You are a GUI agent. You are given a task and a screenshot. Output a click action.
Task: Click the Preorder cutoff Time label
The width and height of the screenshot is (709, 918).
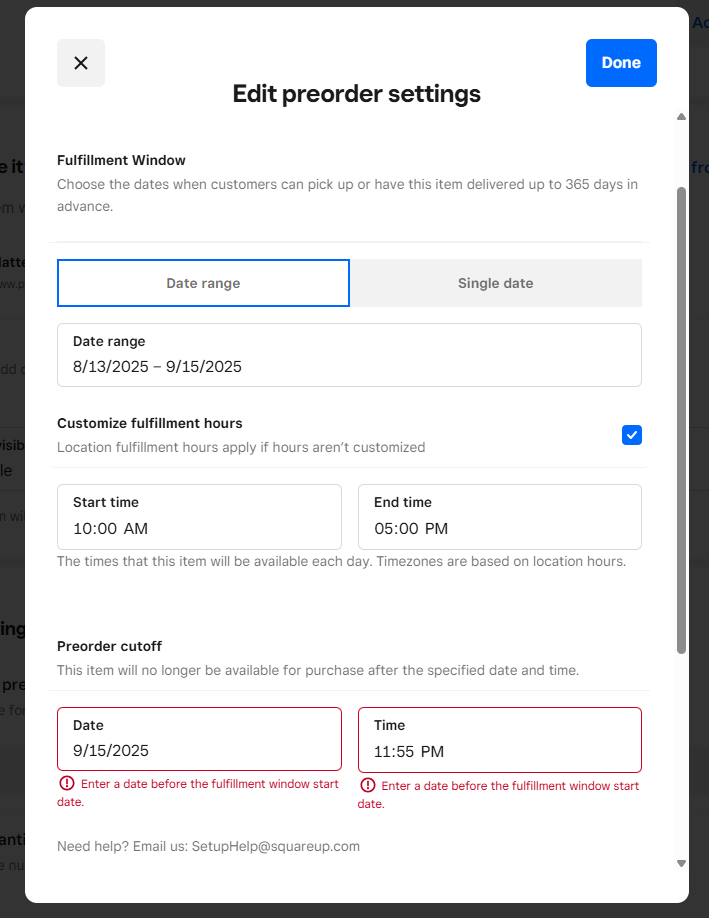coord(390,725)
